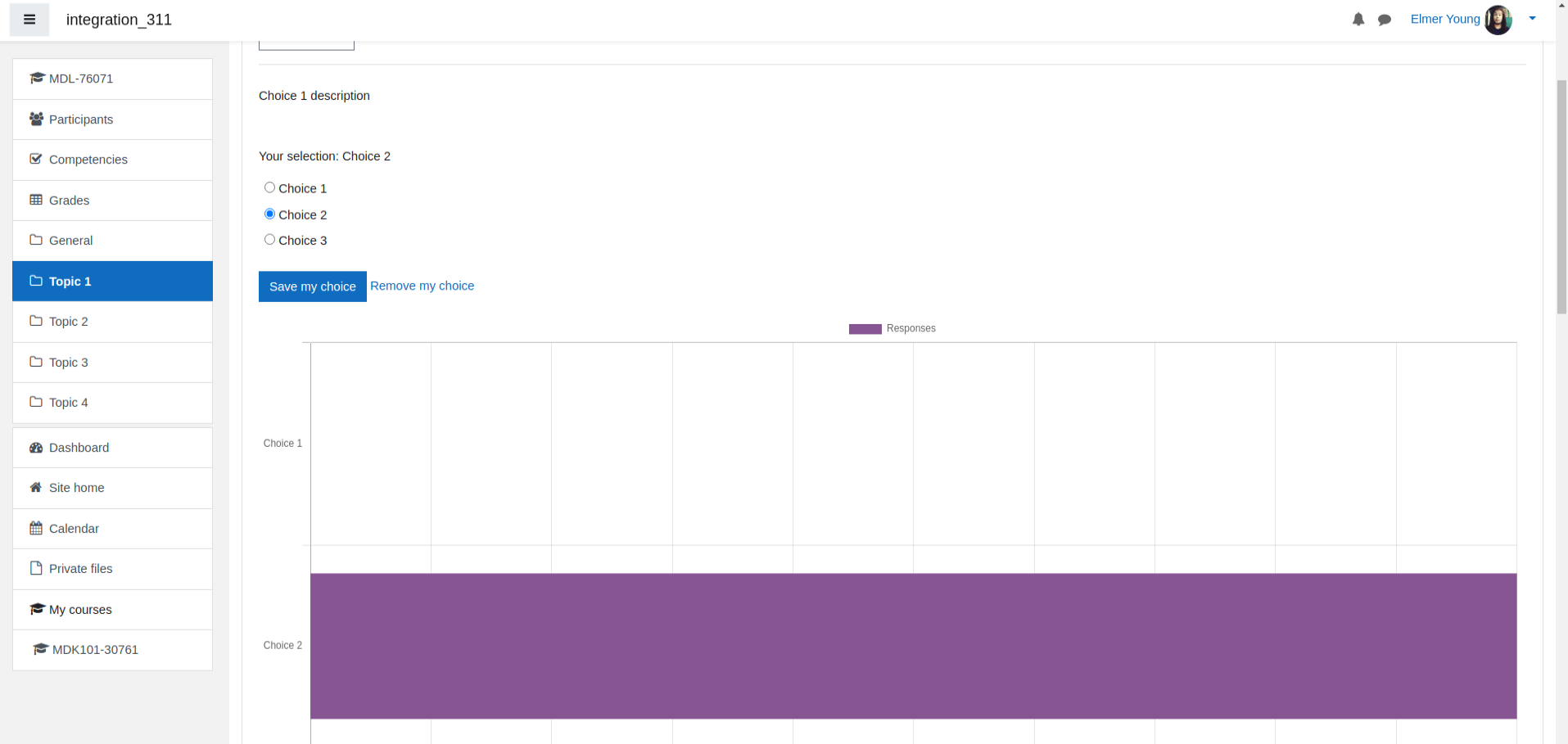Open Competencies from the sidebar
The height and width of the screenshot is (744, 1568).
[112, 160]
